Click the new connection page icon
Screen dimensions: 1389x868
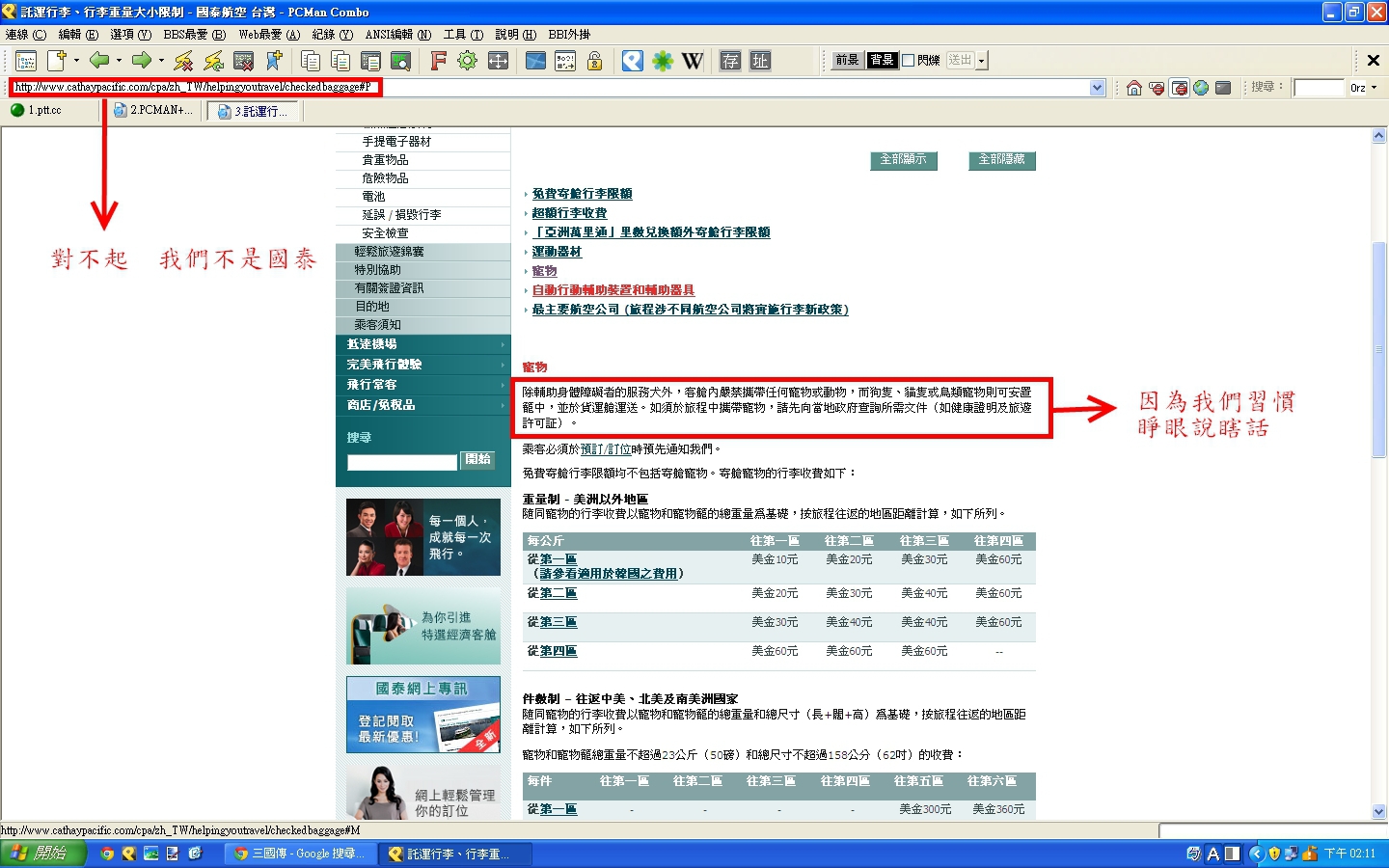pyautogui.click(x=57, y=61)
